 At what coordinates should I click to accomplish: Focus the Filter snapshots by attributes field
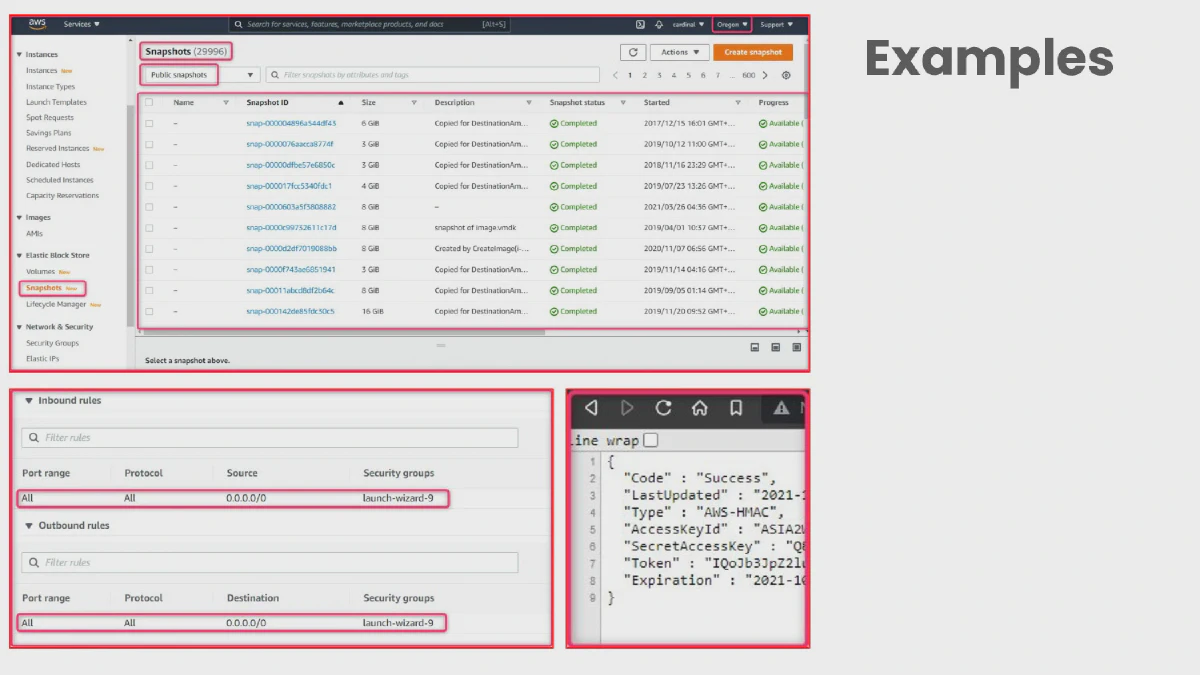point(432,75)
